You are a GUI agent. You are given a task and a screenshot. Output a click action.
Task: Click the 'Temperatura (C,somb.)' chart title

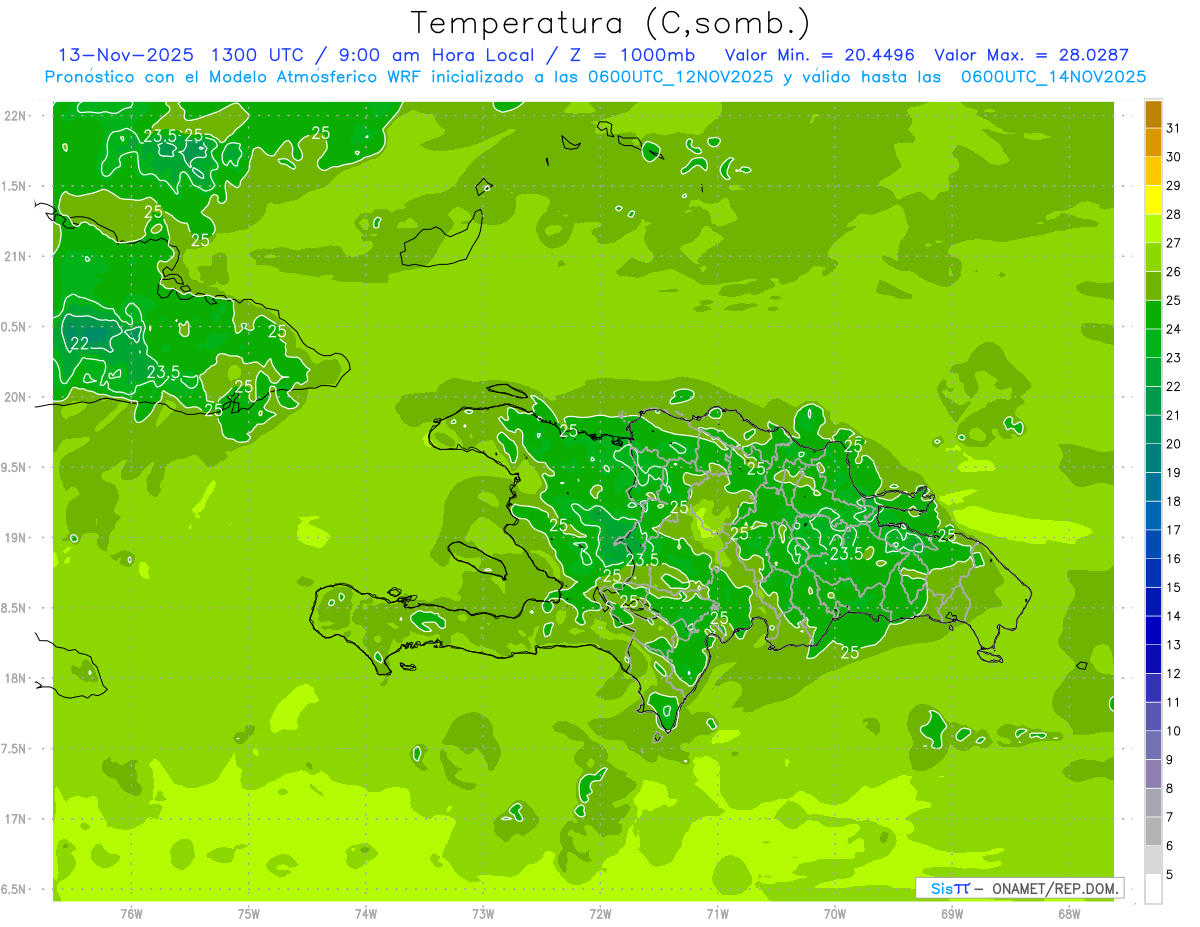click(x=610, y=22)
